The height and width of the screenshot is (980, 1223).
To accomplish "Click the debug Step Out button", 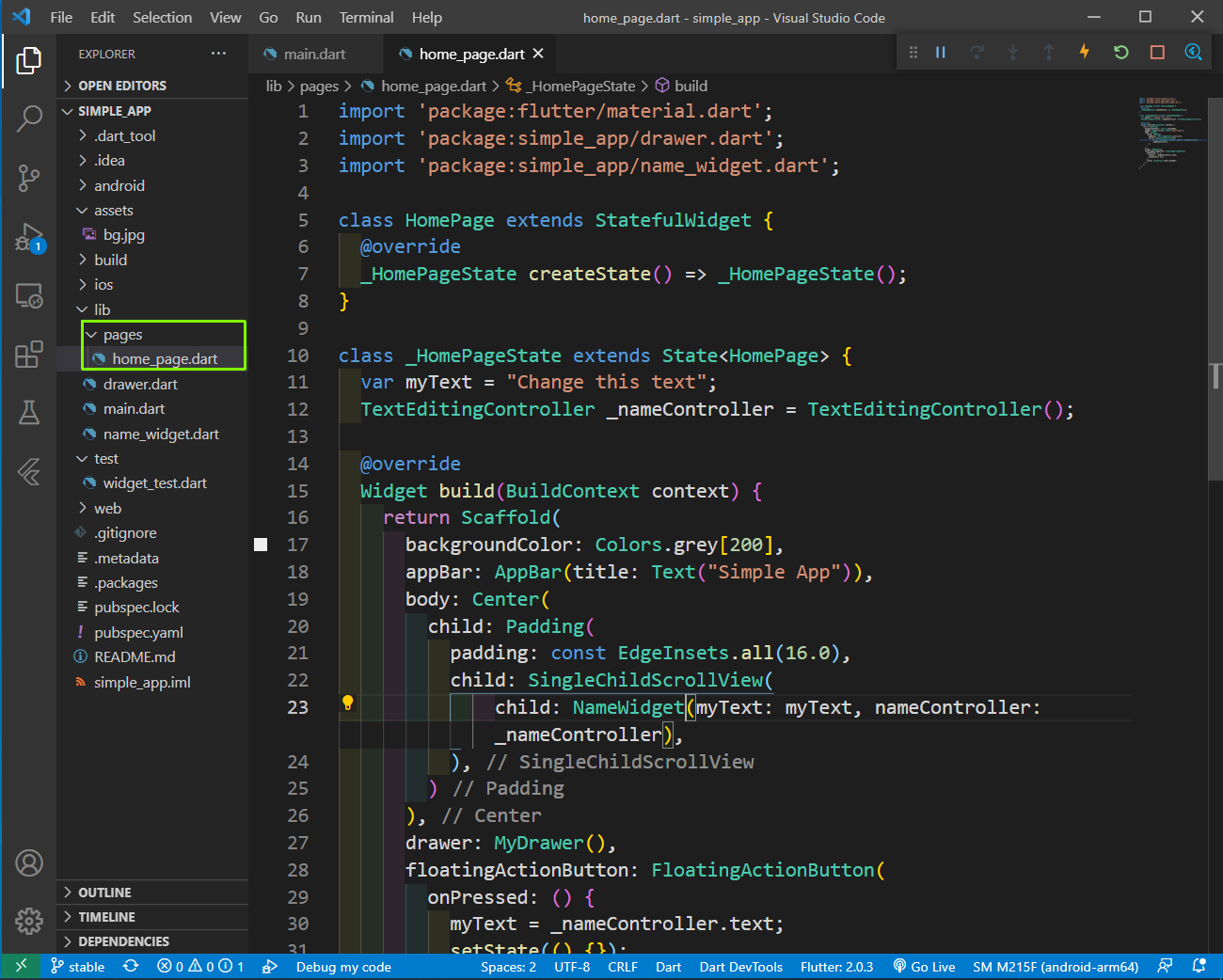I will (x=1048, y=53).
